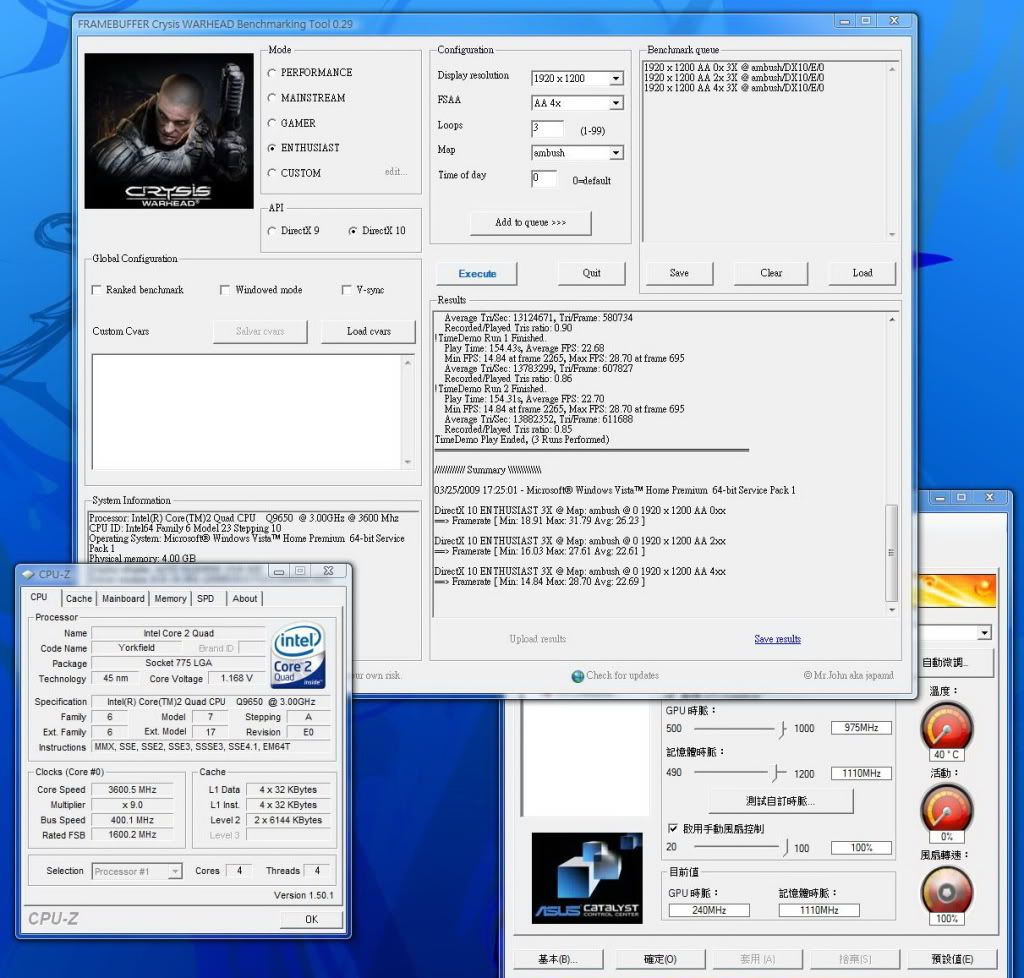The height and width of the screenshot is (978, 1024).
Task: Click the ASUS Catalyst Control Center logo
Action: point(587,878)
